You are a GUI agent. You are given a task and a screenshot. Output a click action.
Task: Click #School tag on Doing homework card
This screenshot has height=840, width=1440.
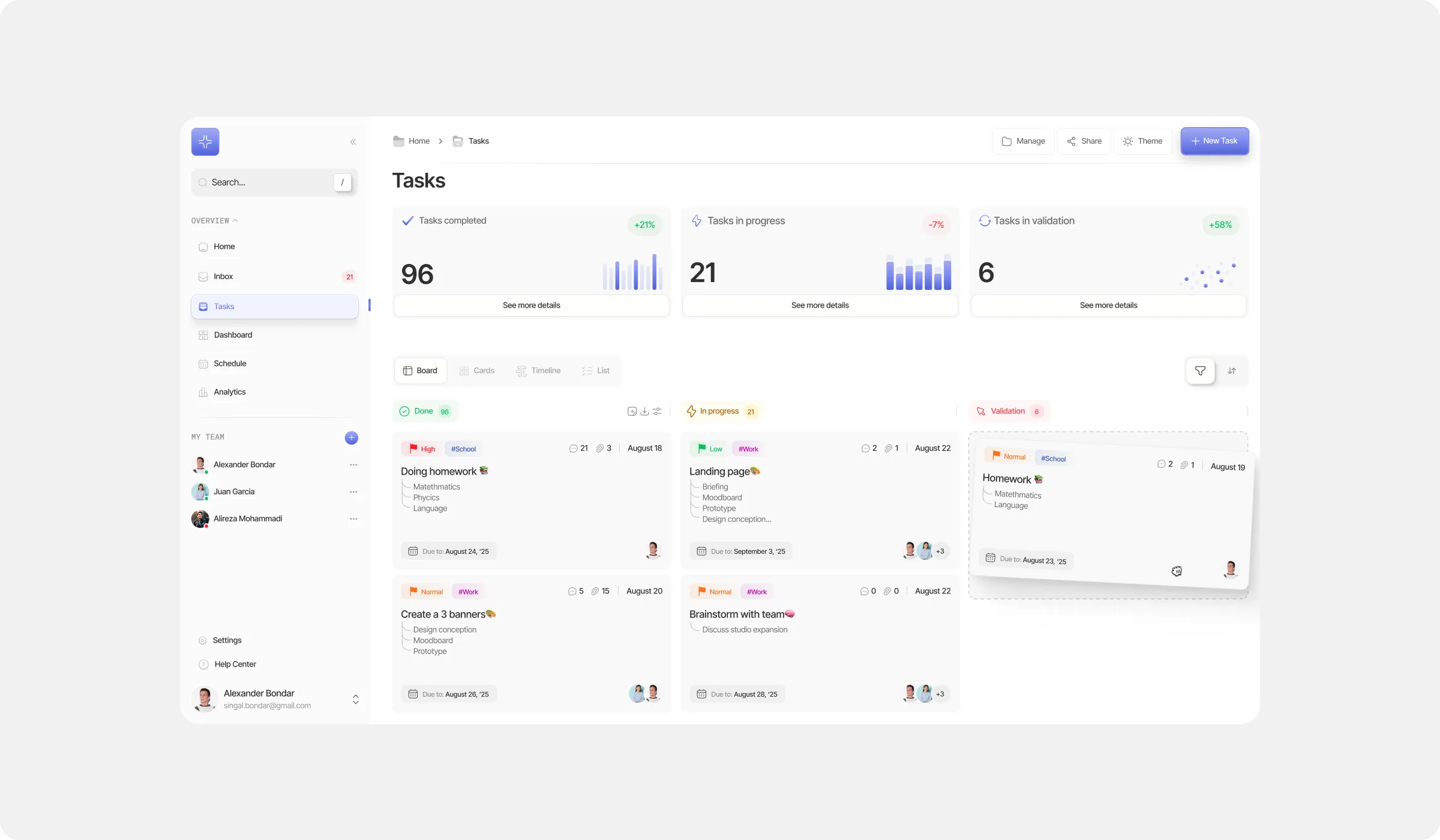(x=463, y=449)
